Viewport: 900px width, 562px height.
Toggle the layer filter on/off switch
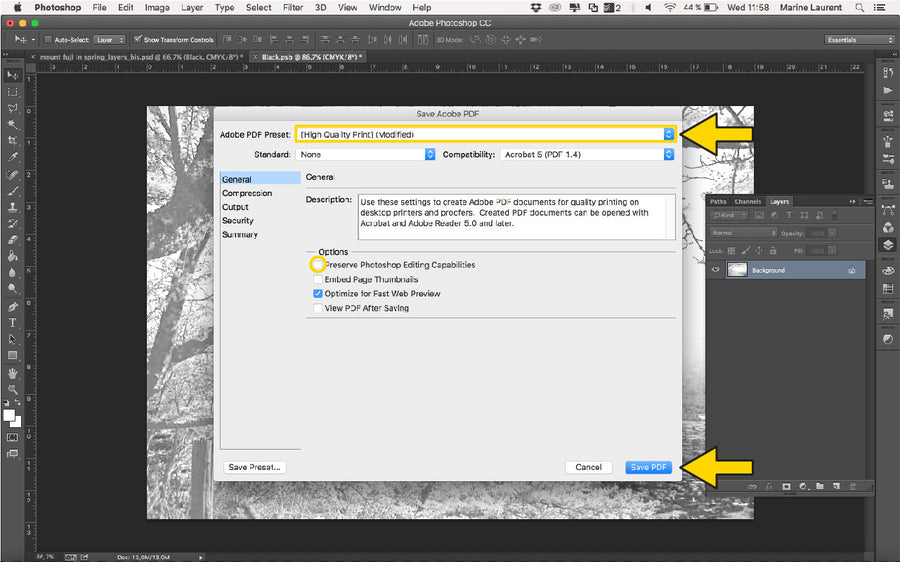click(x=835, y=215)
